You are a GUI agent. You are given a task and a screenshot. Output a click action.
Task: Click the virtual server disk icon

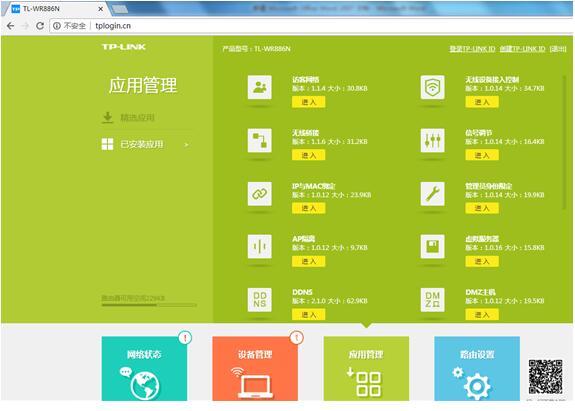[433, 246]
